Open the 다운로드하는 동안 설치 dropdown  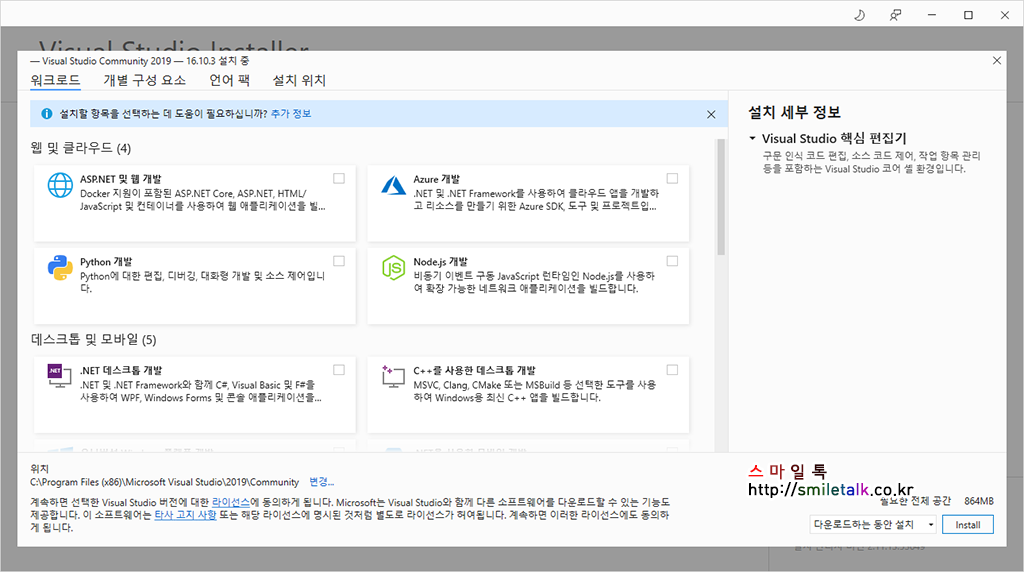[873, 524]
